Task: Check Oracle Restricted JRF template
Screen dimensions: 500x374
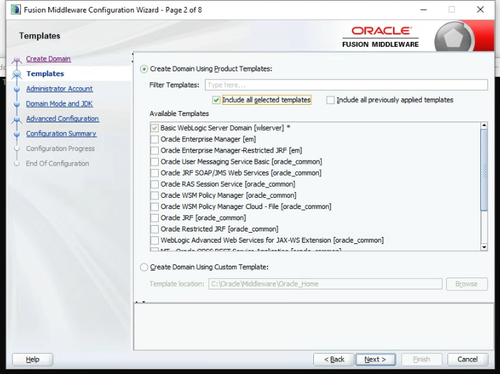Action: click(155, 229)
